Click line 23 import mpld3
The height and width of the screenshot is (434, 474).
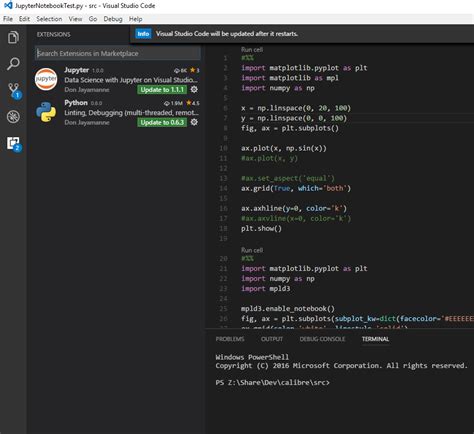[265, 289]
